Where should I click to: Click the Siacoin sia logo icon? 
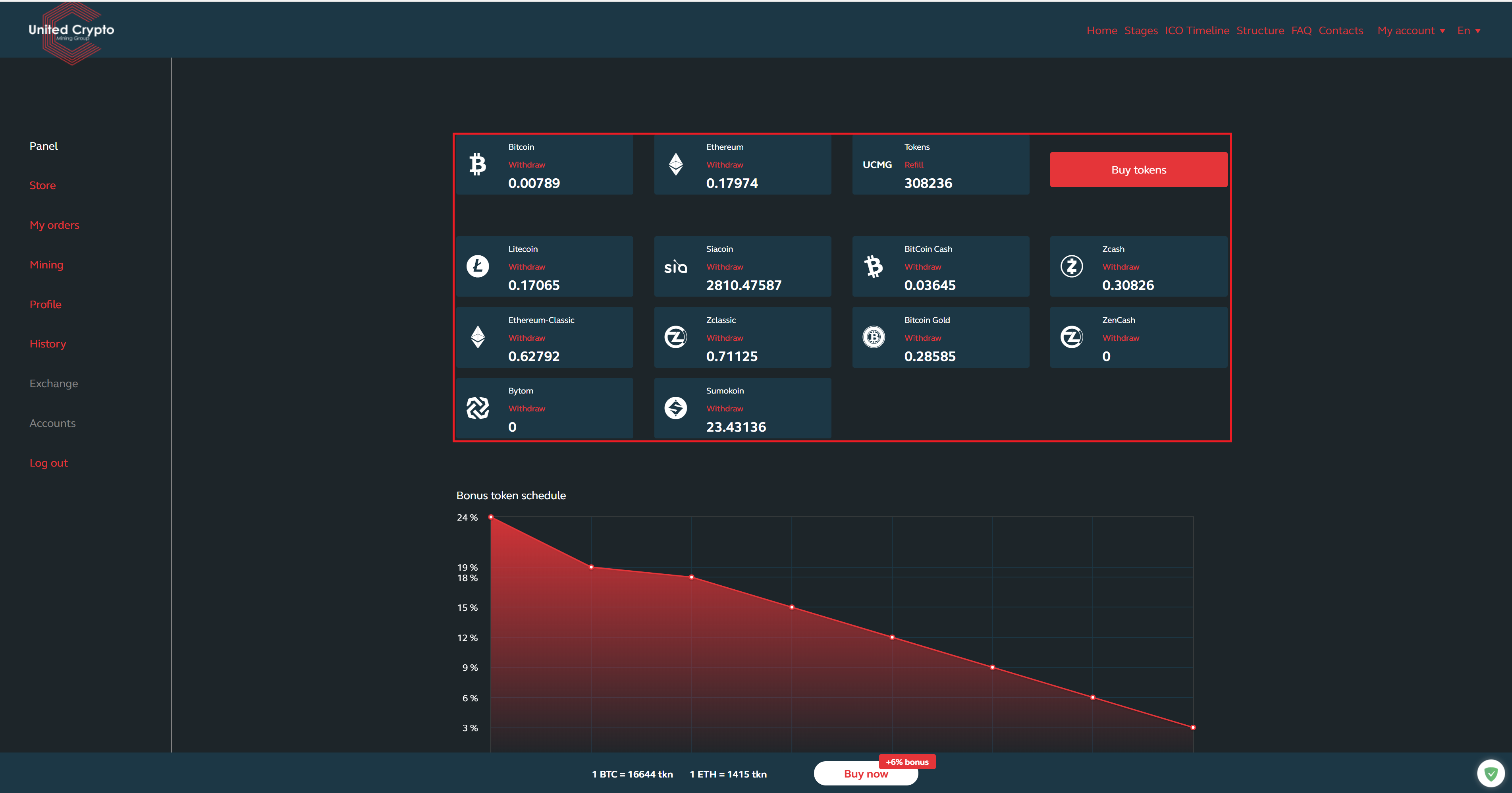(x=675, y=267)
